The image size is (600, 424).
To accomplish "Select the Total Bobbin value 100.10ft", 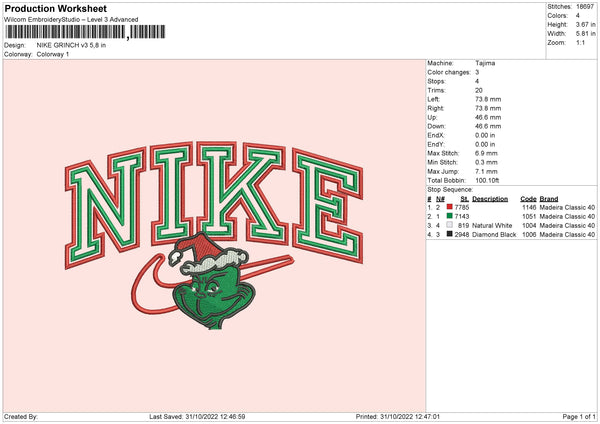I will click(487, 180).
